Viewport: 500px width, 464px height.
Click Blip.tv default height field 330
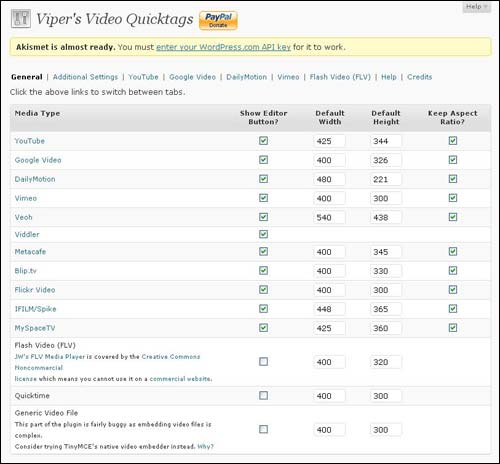click(x=386, y=271)
